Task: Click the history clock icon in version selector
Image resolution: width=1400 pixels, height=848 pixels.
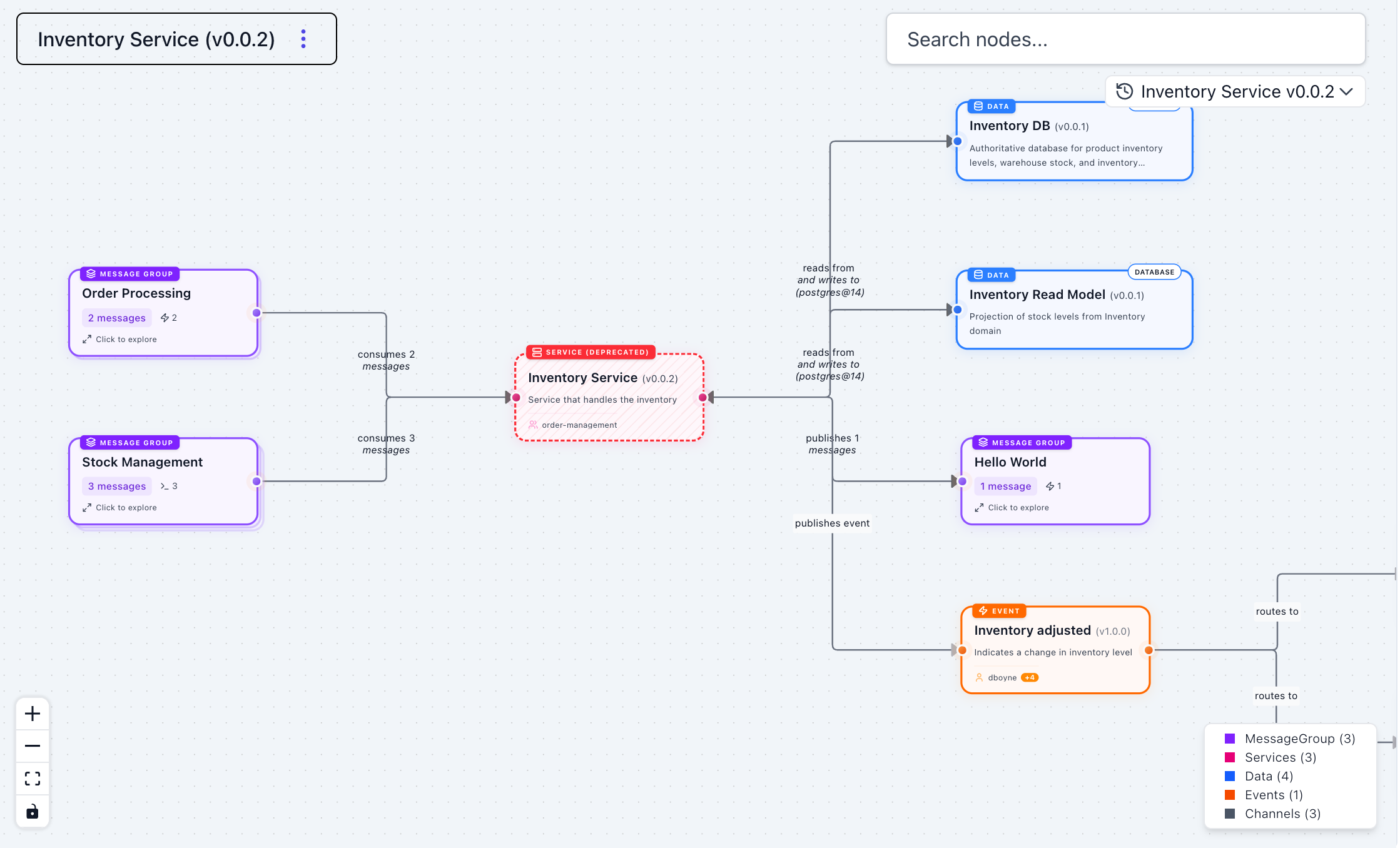Action: [x=1124, y=91]
